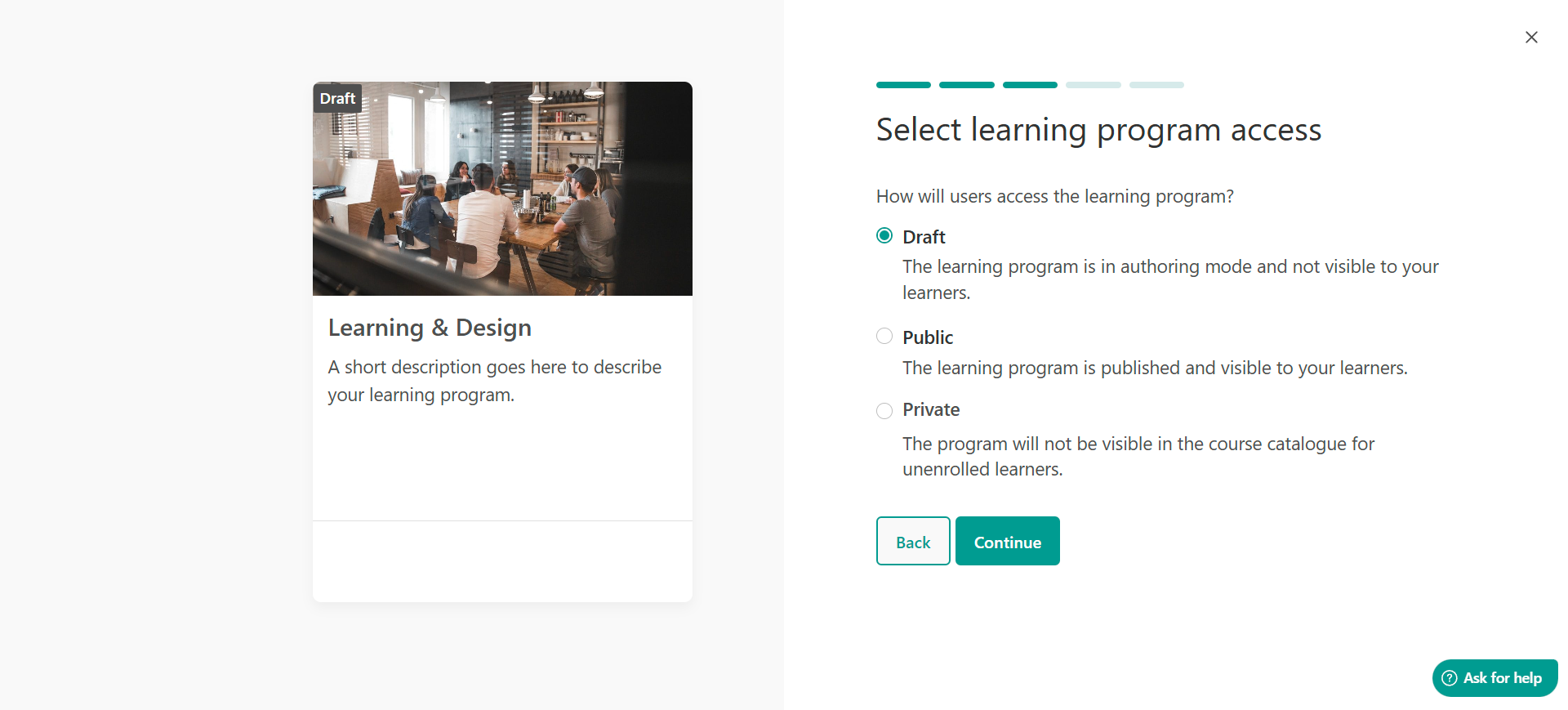Click the Draft option label text
Viewport: 1568px width, 710px height.
pyautogui.click(x=924, y=237)
